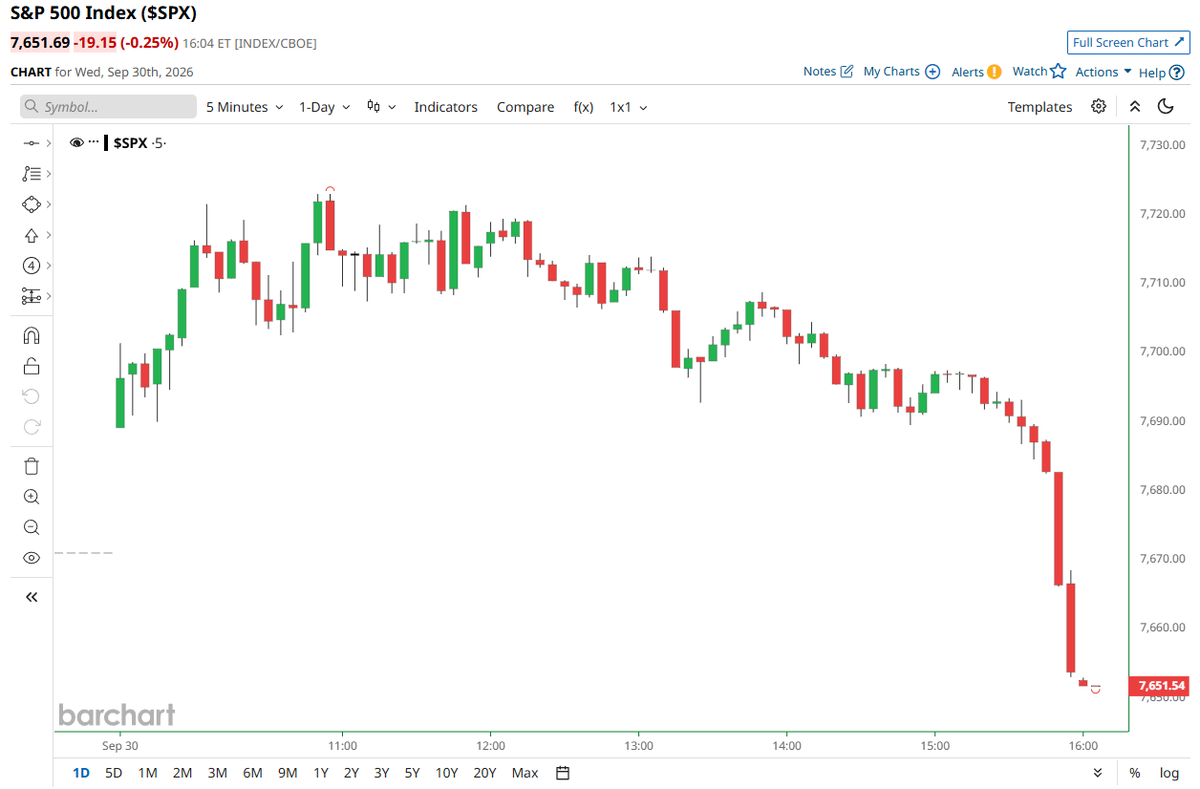1200x789 pixels.
Task: Open the Help link
Action: click(1160, 72)
